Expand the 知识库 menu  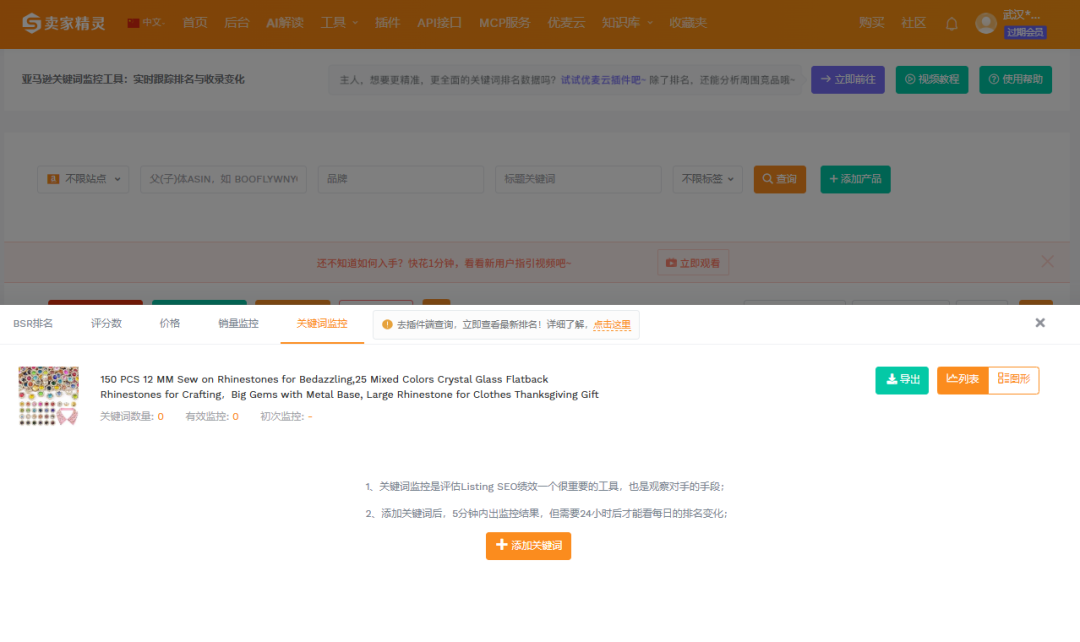[627, 23]
